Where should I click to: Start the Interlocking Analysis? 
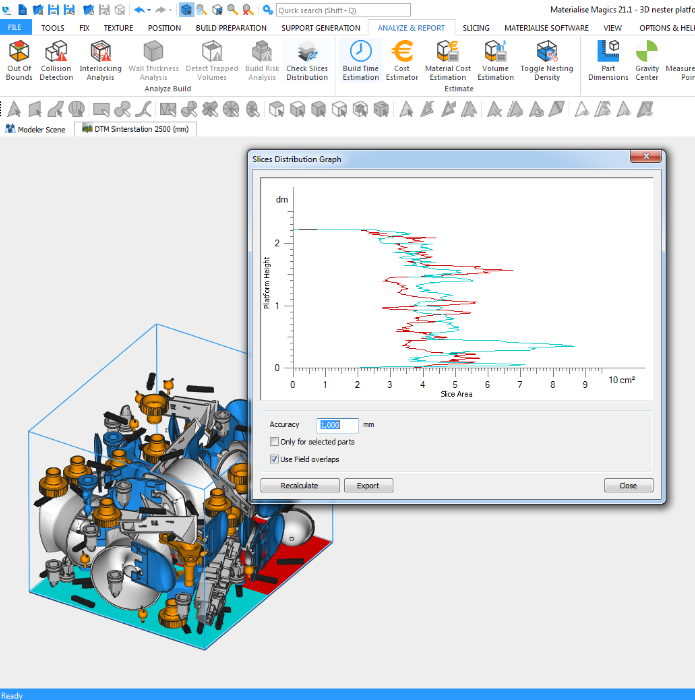pyautogui.click(x=100, y=60)
